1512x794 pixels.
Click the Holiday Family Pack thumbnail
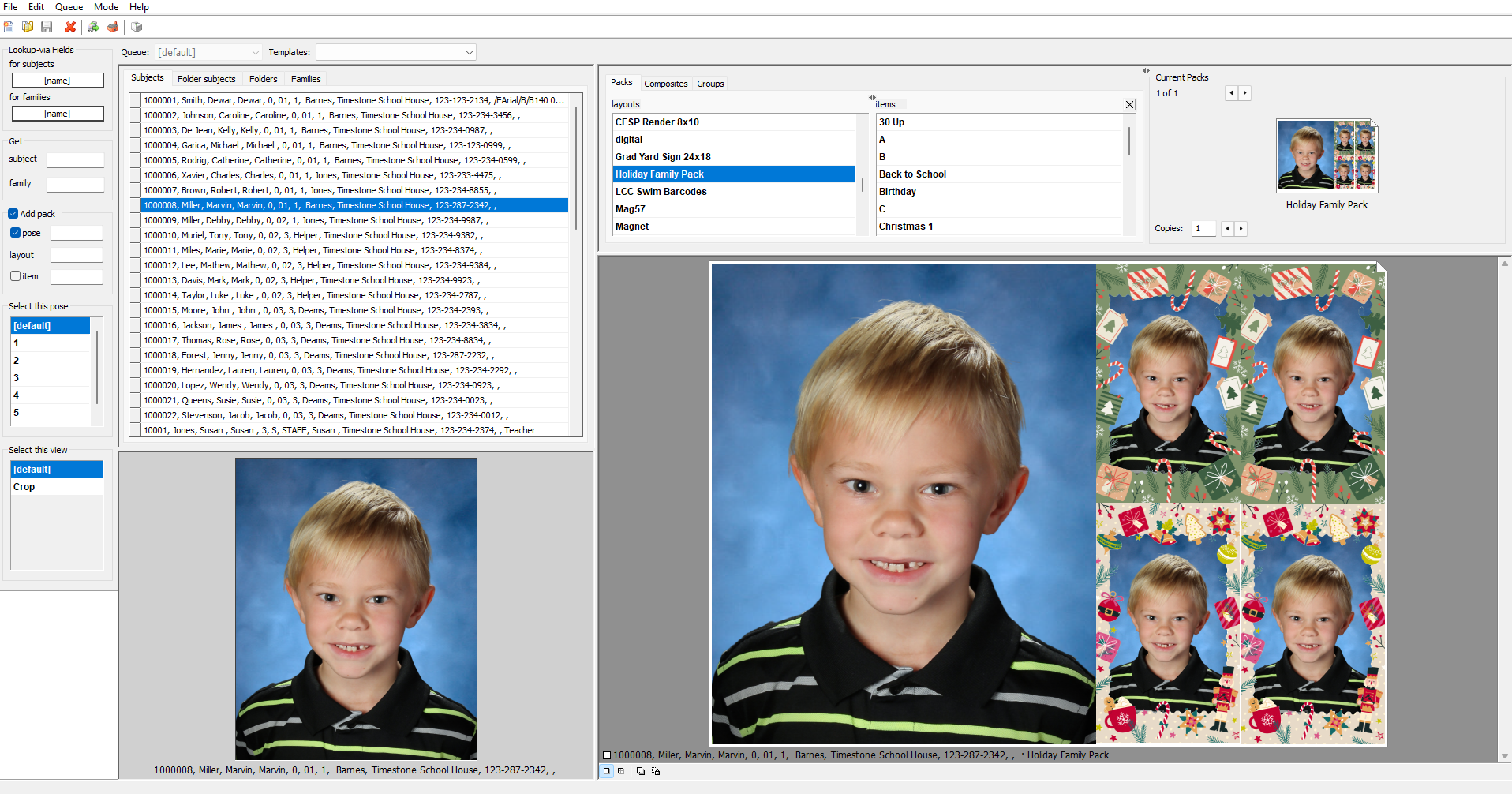coord(1325,156)
